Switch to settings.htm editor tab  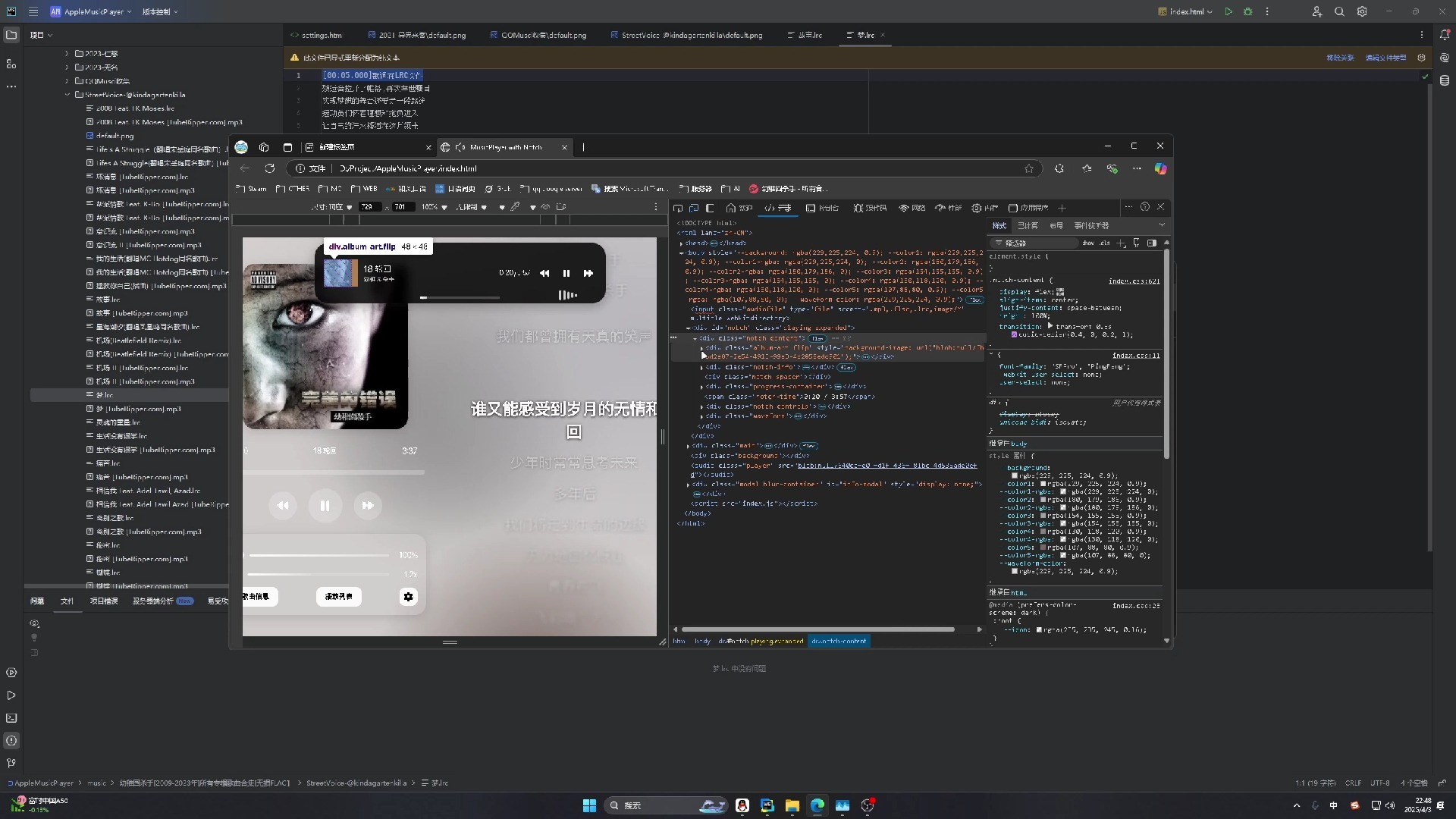point(316,35)
